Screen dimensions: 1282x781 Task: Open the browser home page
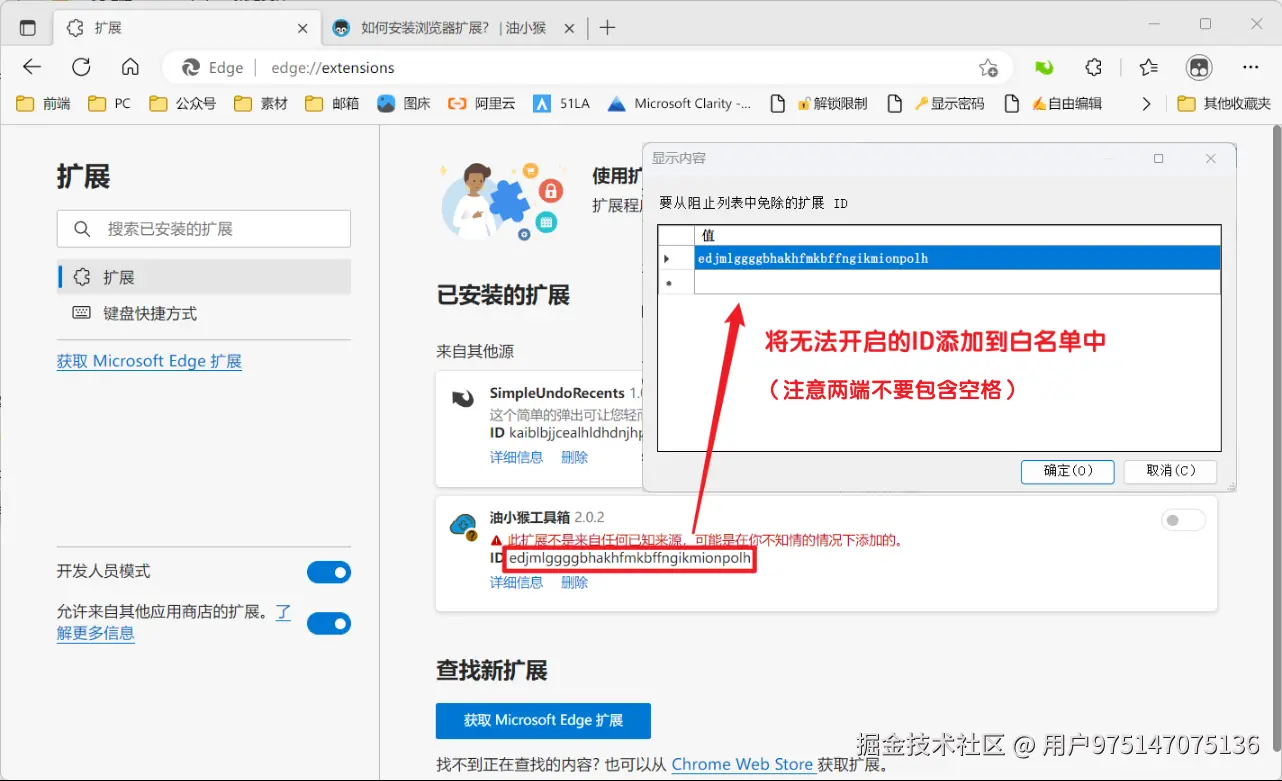pos(130,67)
